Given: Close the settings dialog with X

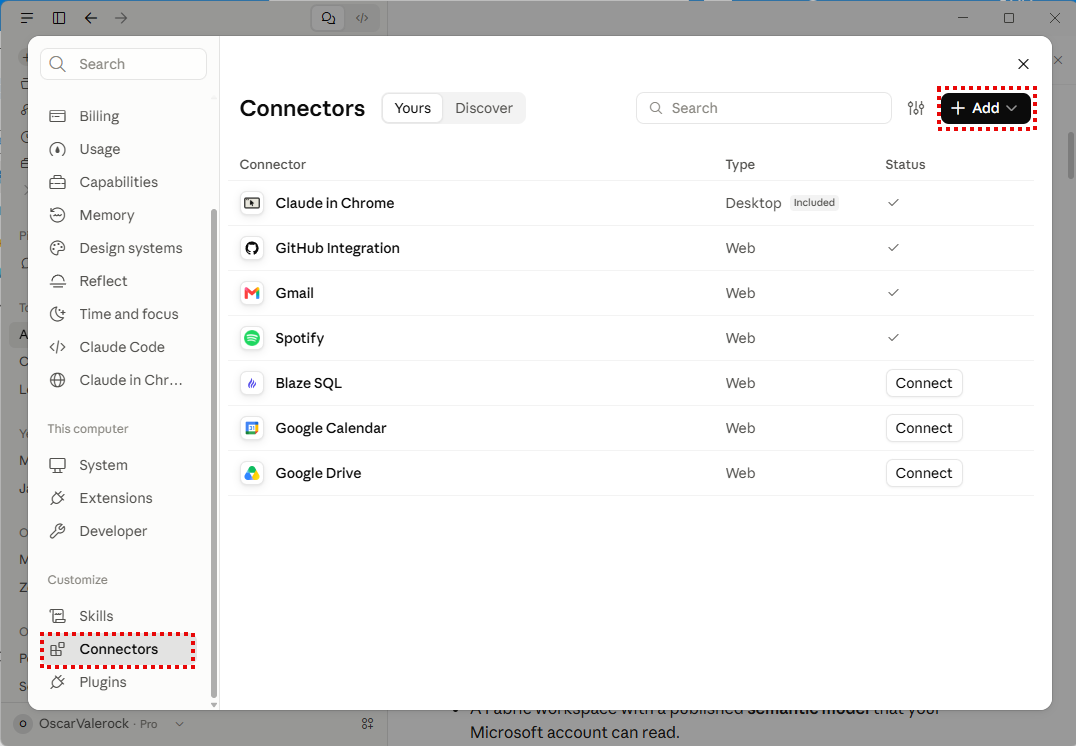Looking at the screenshot, I should pyautogui.click(x=1023, y=64).
